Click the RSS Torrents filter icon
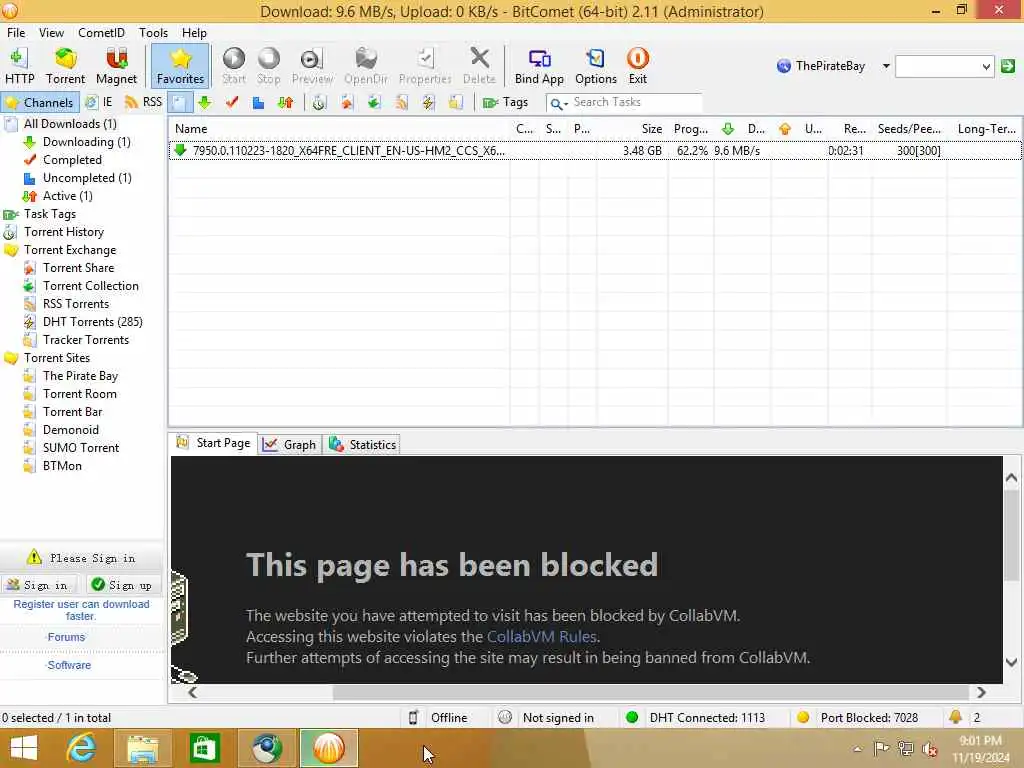This screenshot has width=1024, height=768. [x=401, y=103]
